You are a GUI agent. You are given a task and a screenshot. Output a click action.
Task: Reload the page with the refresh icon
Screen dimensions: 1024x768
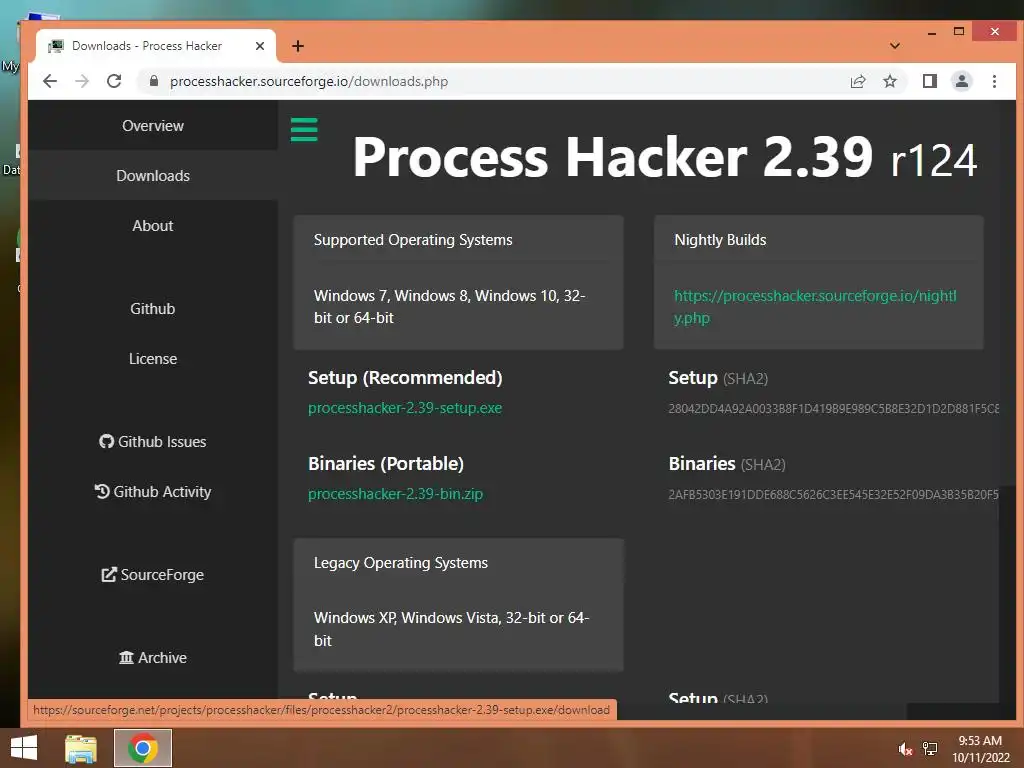point(114,81)
